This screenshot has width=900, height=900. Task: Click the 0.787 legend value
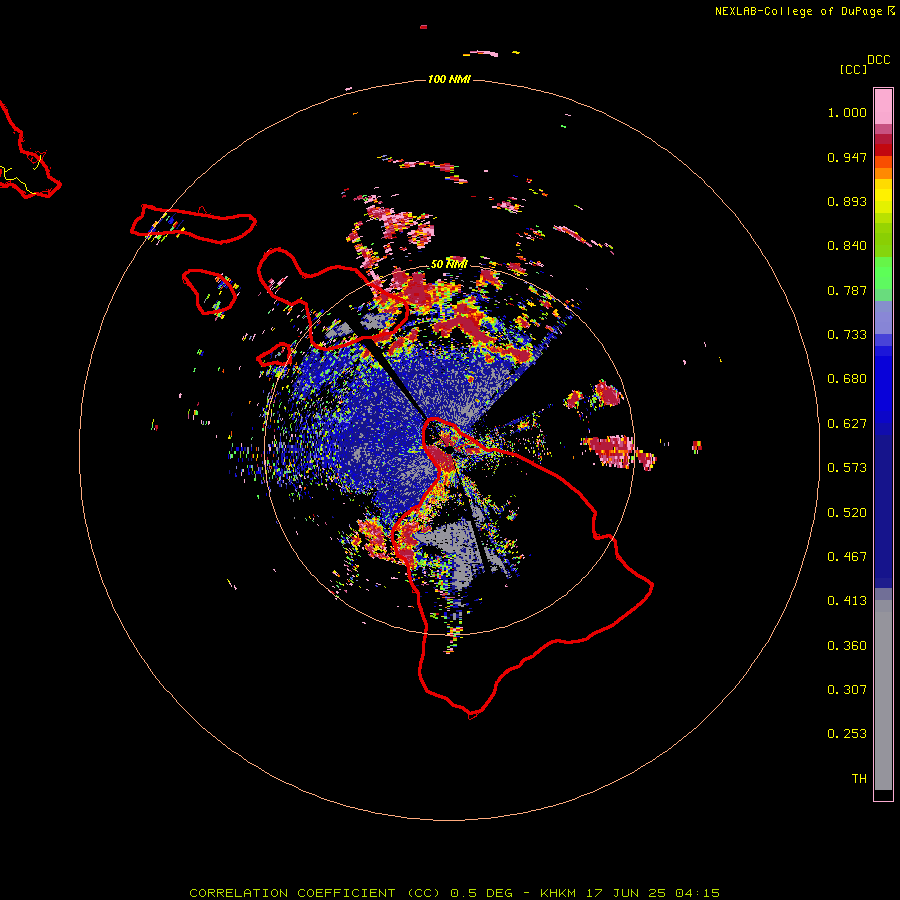(x=847, y=290)
